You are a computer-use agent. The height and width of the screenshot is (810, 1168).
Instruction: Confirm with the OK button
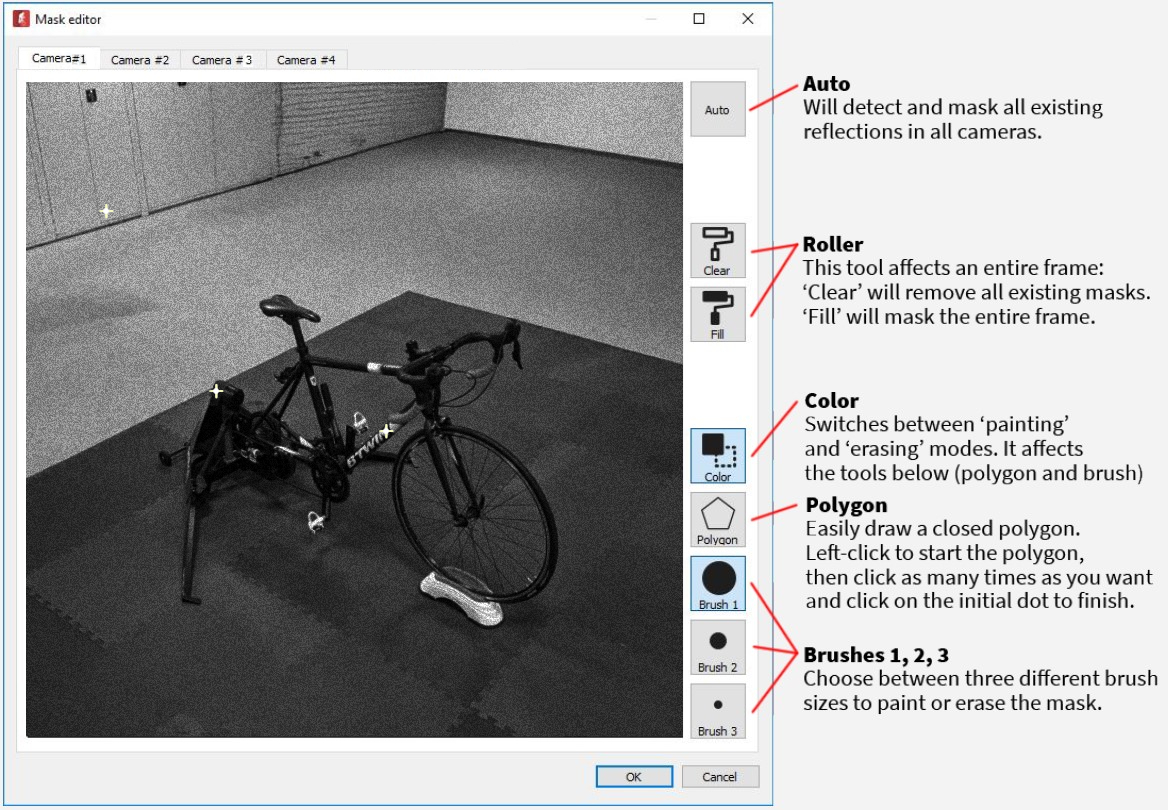tap(634, 776)
